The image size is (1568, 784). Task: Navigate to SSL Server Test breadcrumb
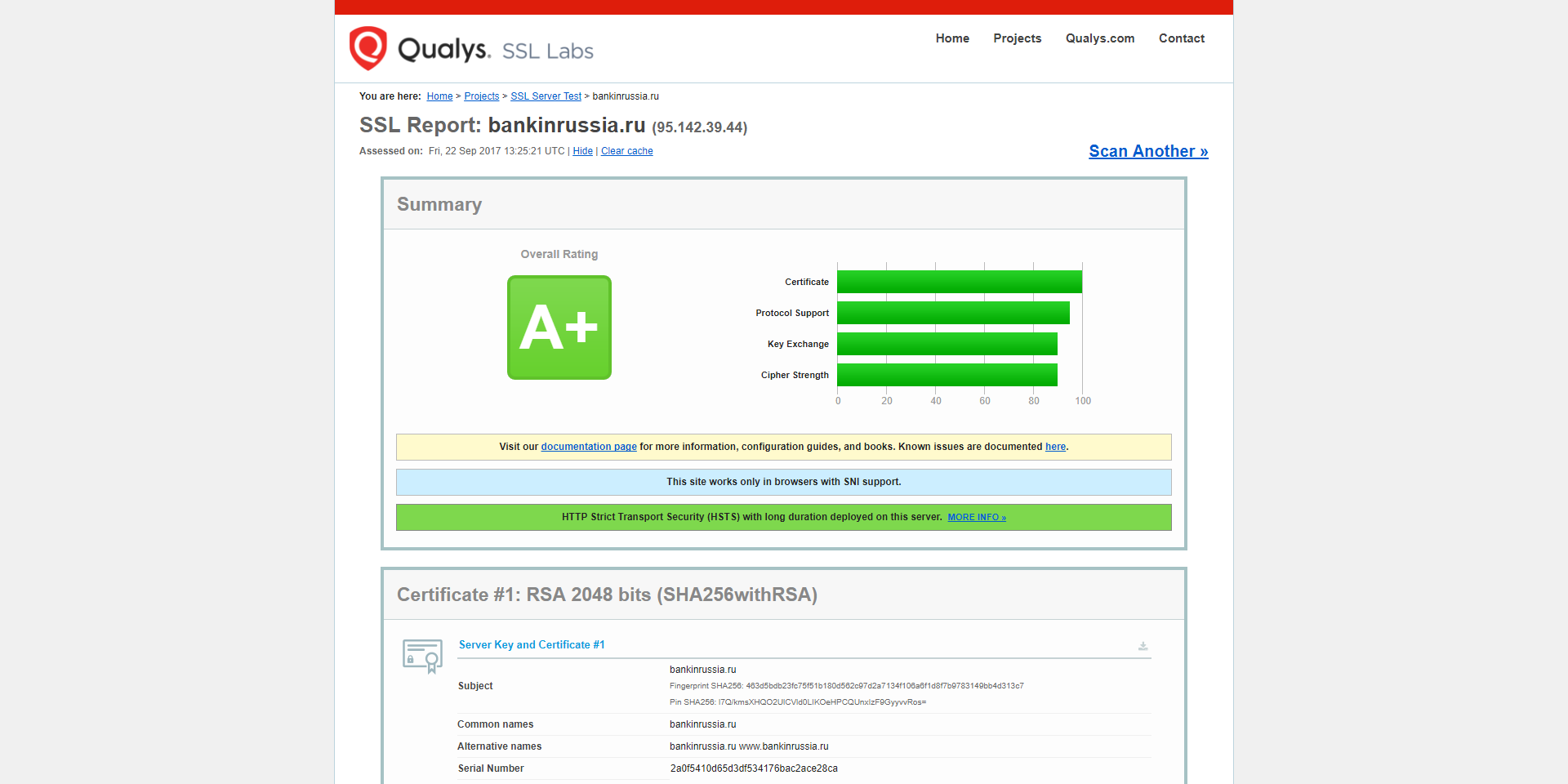pyautogui.click(x=546, y=96)
